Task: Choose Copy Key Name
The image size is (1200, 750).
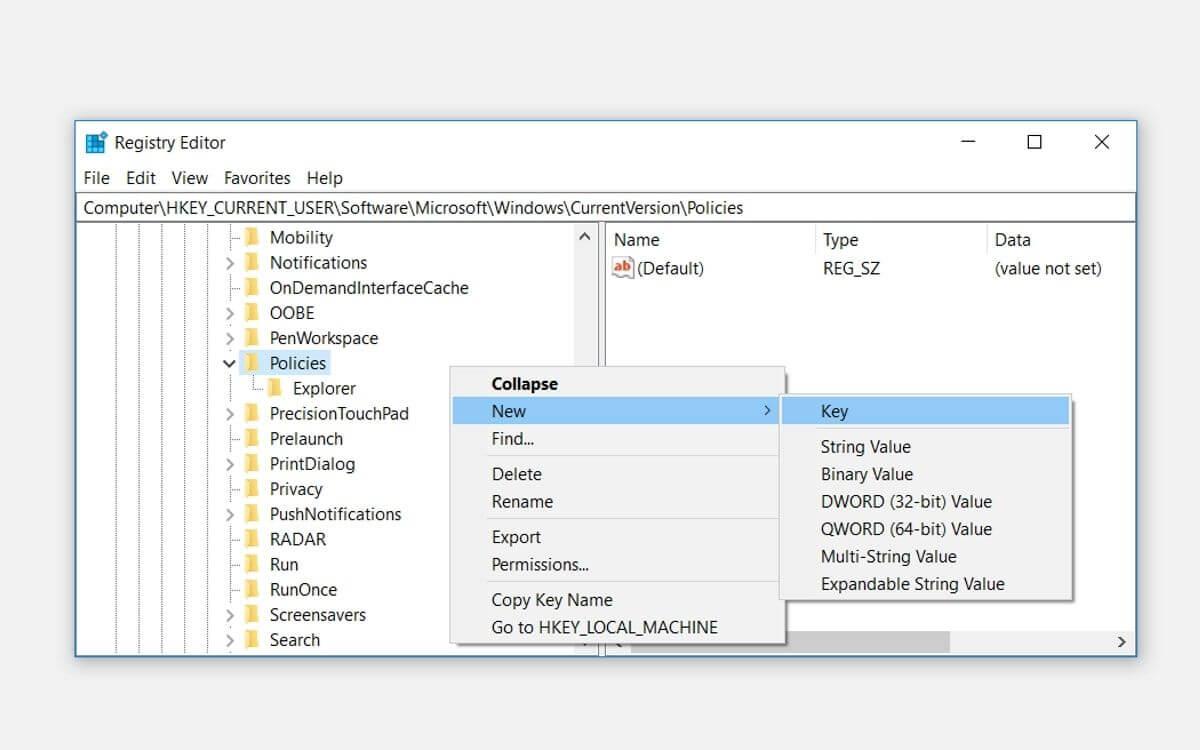Action: [617, 600]
